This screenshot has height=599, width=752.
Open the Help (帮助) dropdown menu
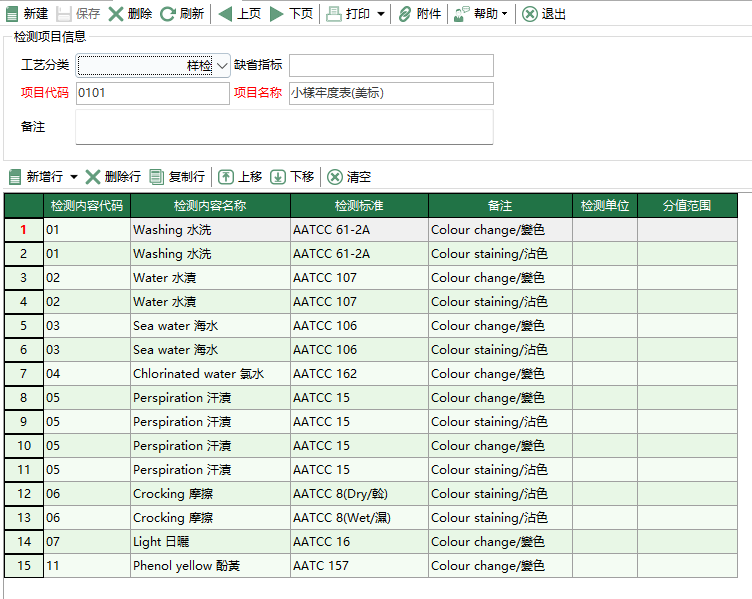480,14
